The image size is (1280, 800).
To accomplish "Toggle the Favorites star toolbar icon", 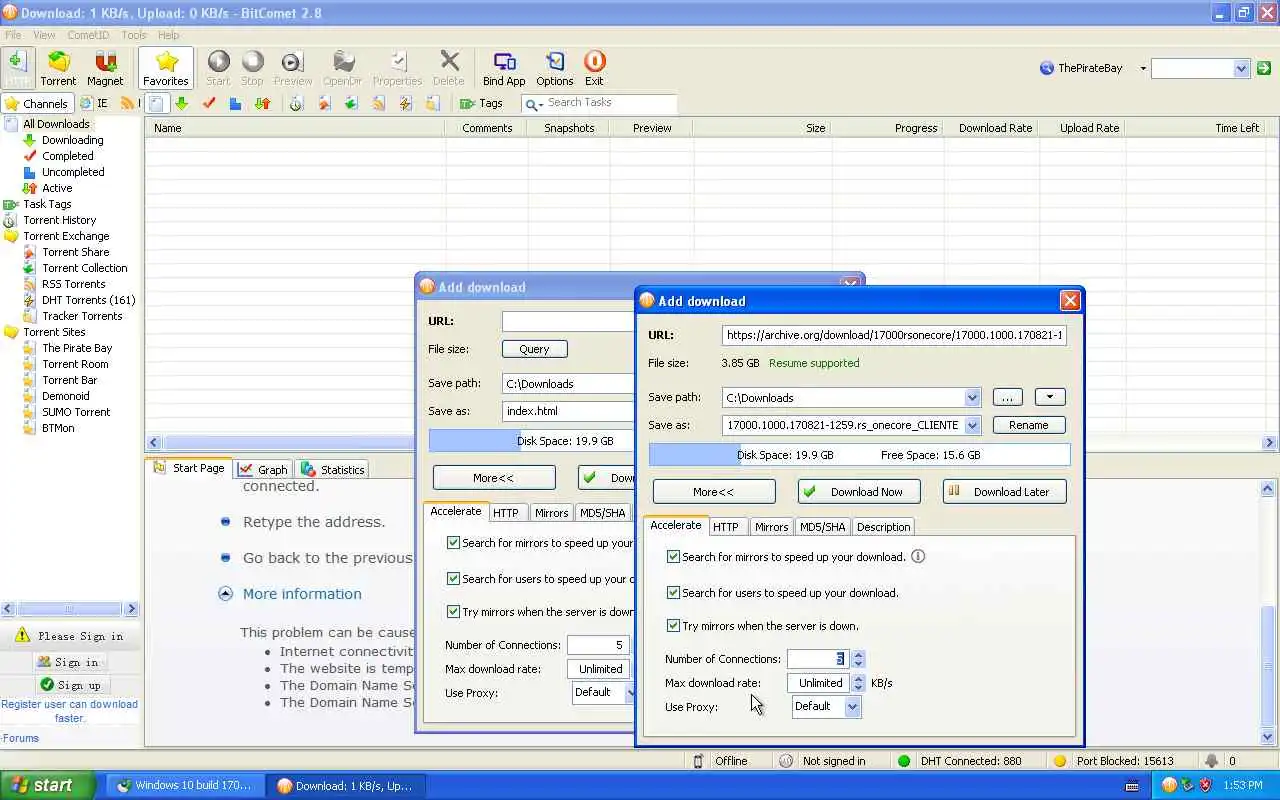I will pyautogui.click(x=166, y=68).
